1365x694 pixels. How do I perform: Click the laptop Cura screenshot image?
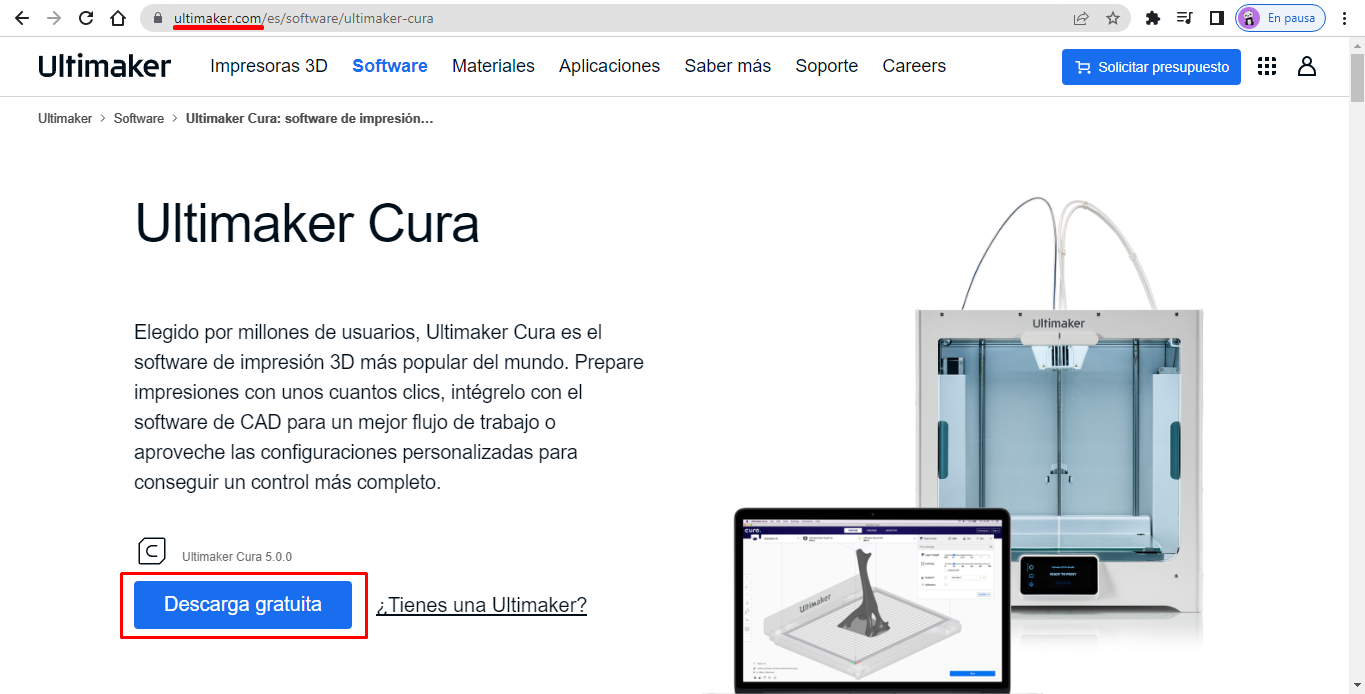(x=871, y=600)
